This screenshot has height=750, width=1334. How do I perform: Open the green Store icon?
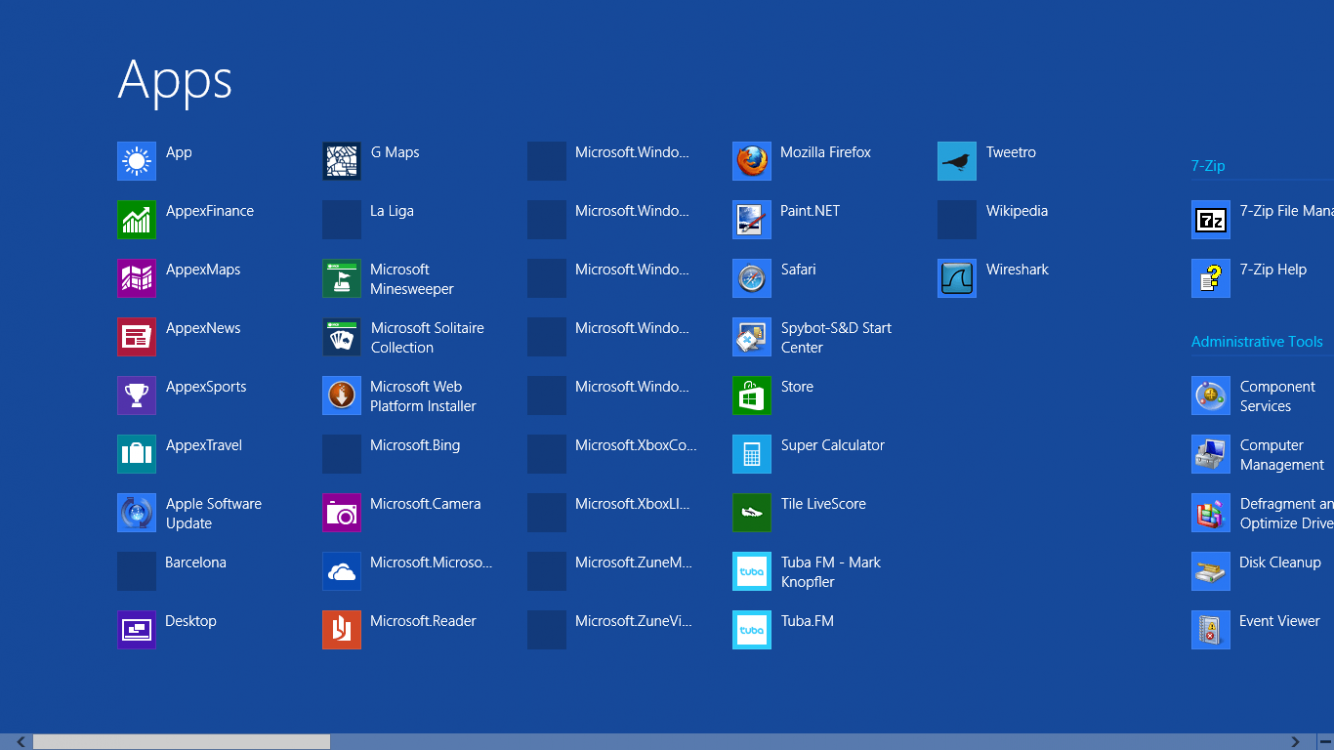point(751,396)
